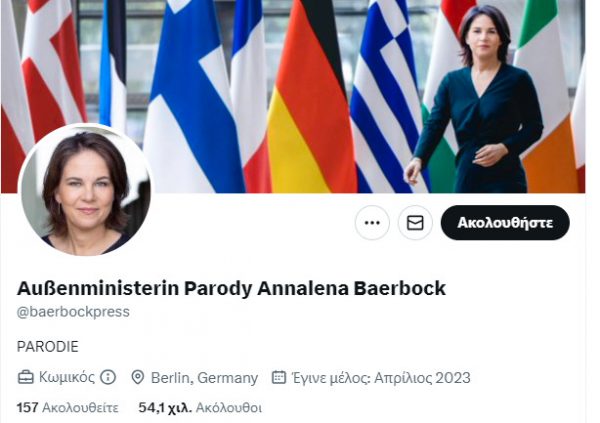This screenshot has width=600, height=423.
Task: Click the envelope message icon
Action: [415, 222]
